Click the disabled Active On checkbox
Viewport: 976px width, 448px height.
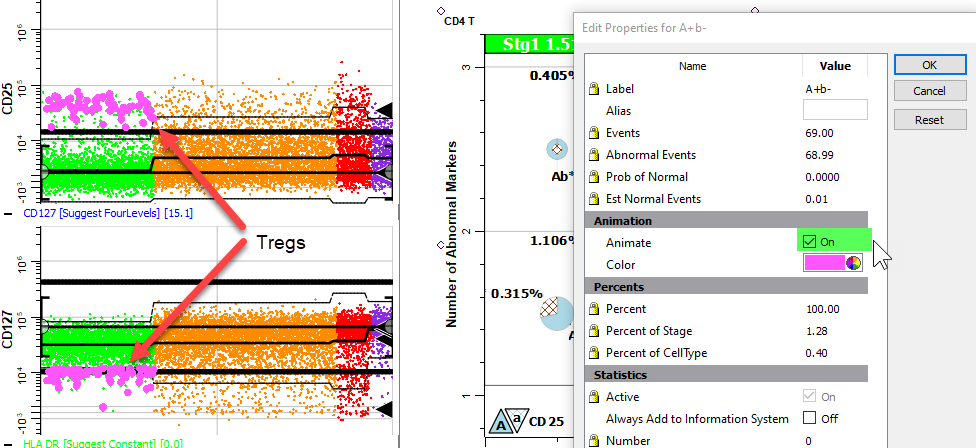click(x=810, y=397)
